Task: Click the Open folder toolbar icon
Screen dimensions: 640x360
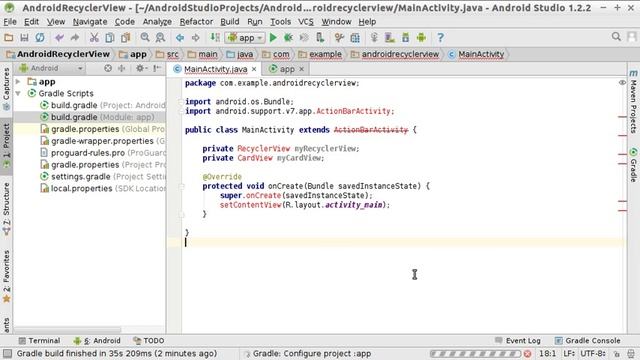Action: tap(9, 38)
